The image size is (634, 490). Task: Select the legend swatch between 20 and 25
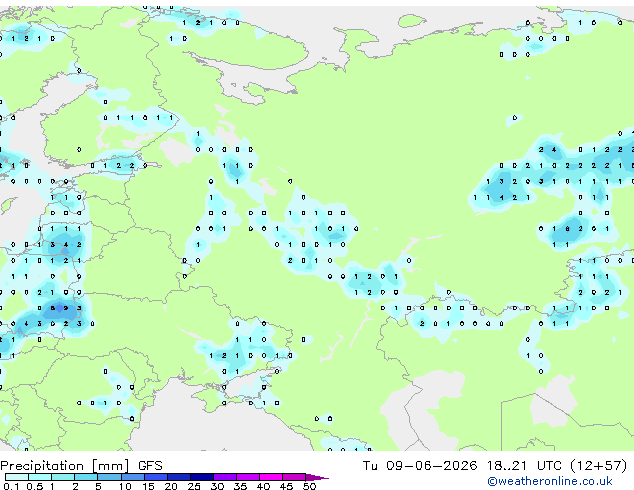coord(178,477)
